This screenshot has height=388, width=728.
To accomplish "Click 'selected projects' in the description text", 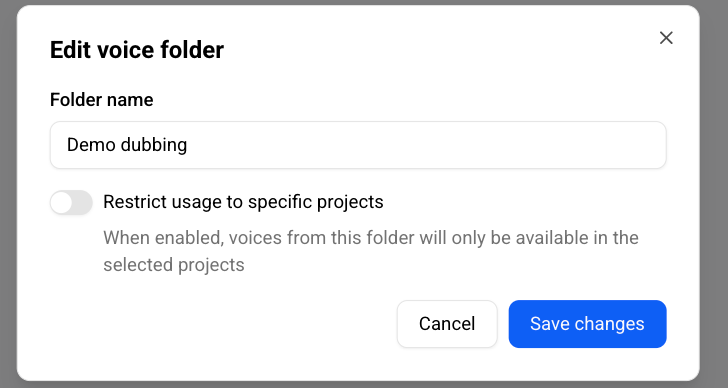I will (x=174, y=265).
